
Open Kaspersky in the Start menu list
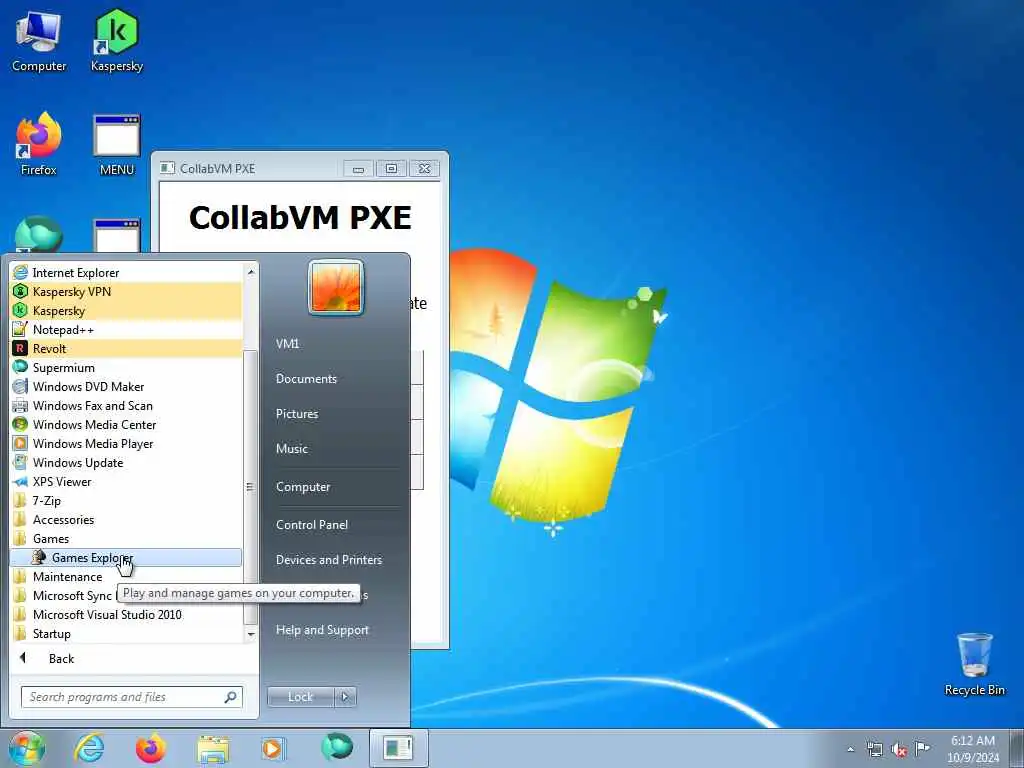(126, 311)
